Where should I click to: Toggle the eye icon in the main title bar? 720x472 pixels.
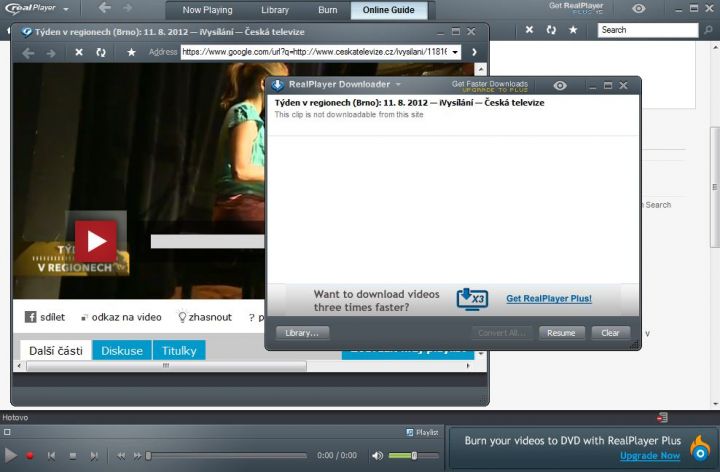pyautogui.click(x=638, y=8)
